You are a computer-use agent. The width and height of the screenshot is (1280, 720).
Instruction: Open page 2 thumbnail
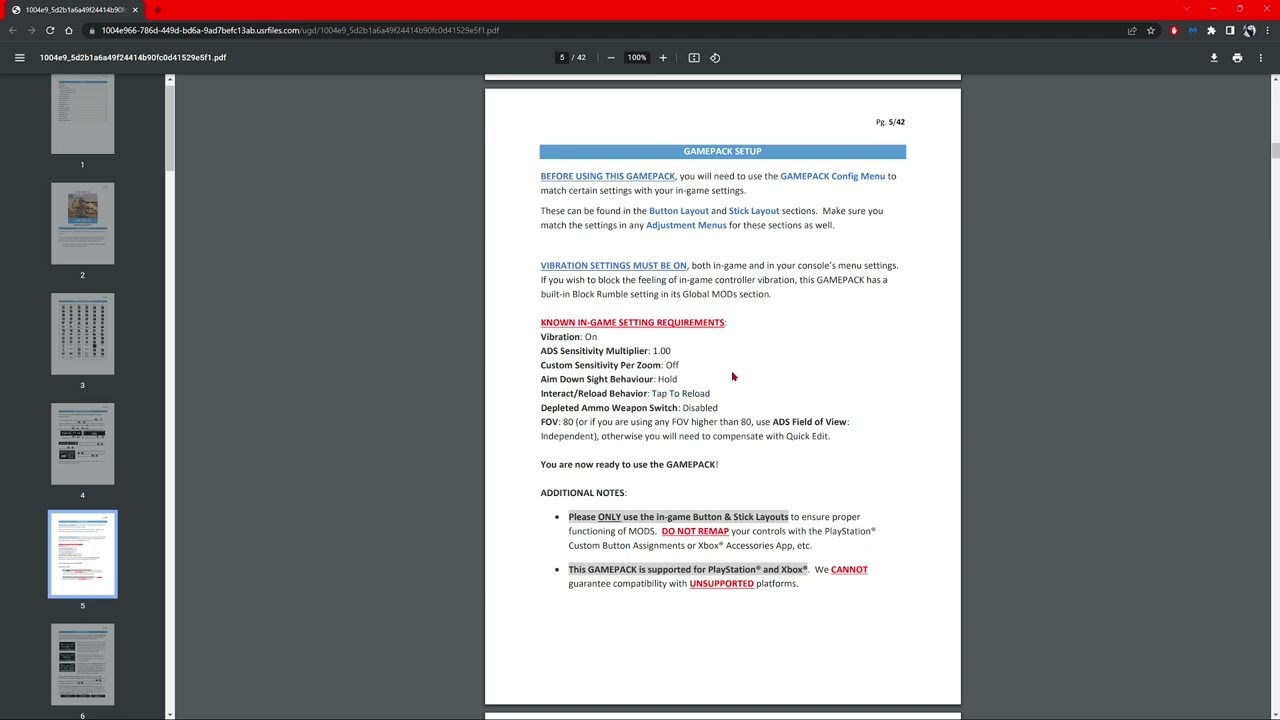coord(83,224)
